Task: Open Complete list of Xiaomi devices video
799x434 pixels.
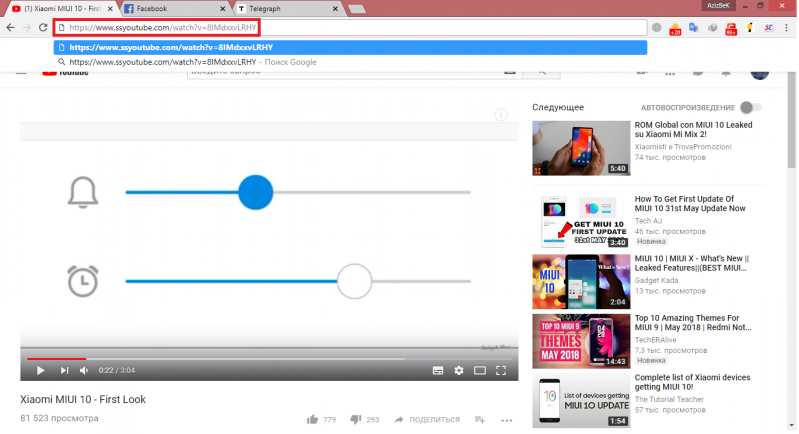Action: pyautogui.click(x=692, y=382)
